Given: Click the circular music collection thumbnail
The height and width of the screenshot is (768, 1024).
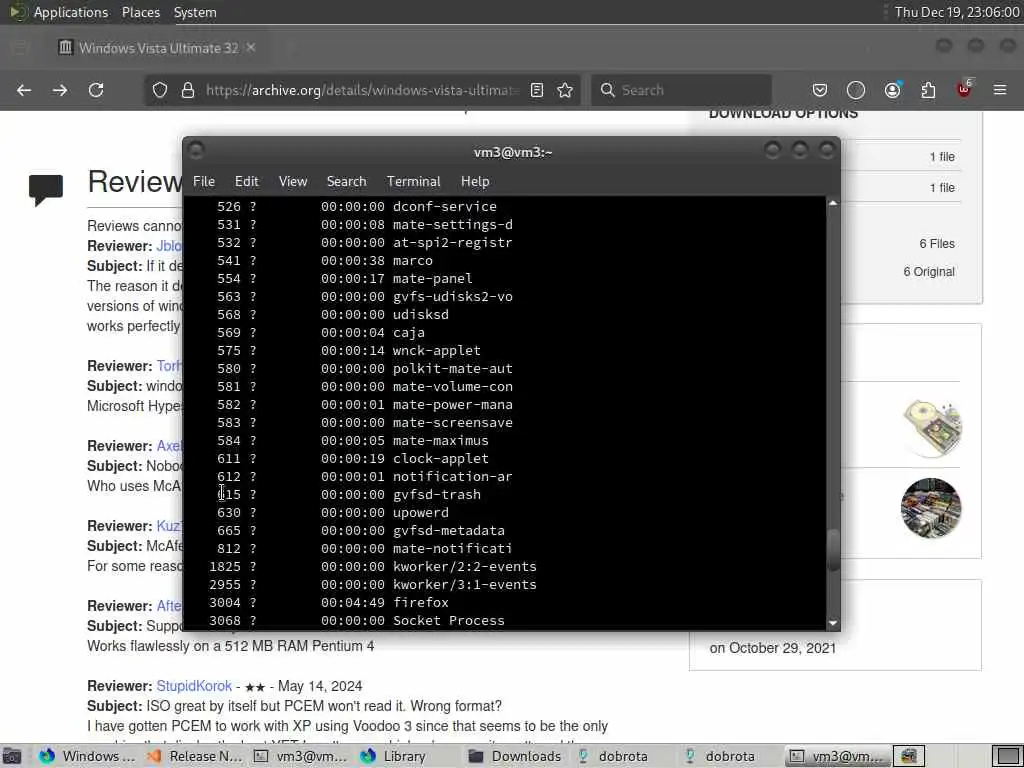Looking at the screenshot, I should click(931, 507).
